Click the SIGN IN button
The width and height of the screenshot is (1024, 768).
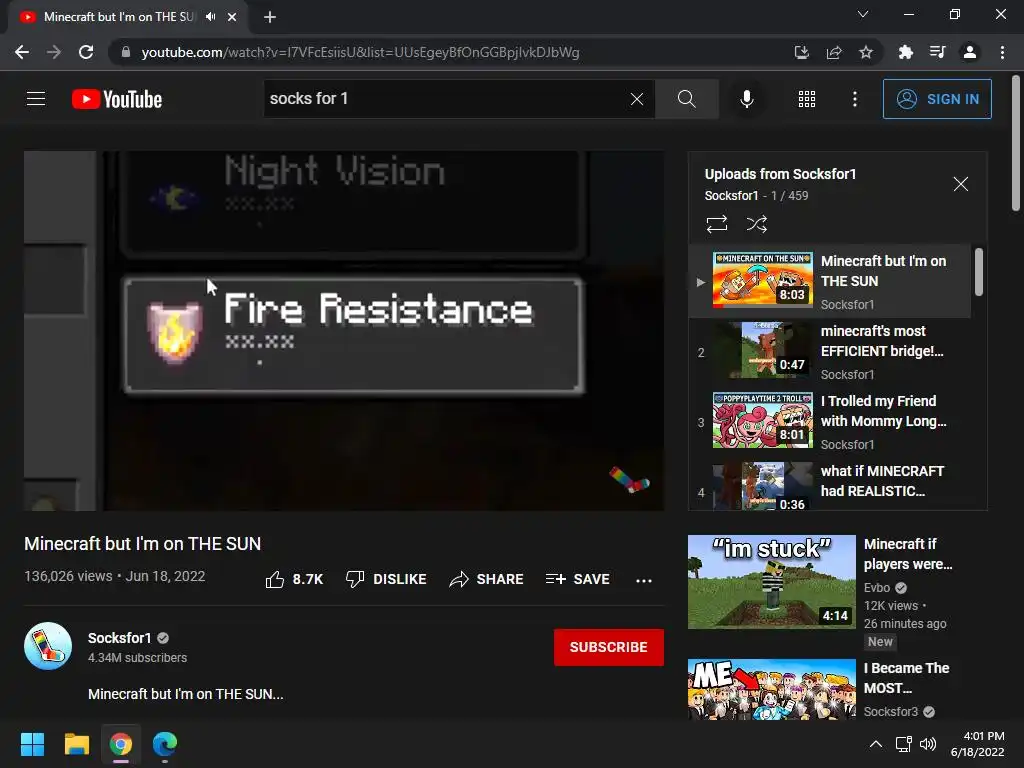point(937,99)
